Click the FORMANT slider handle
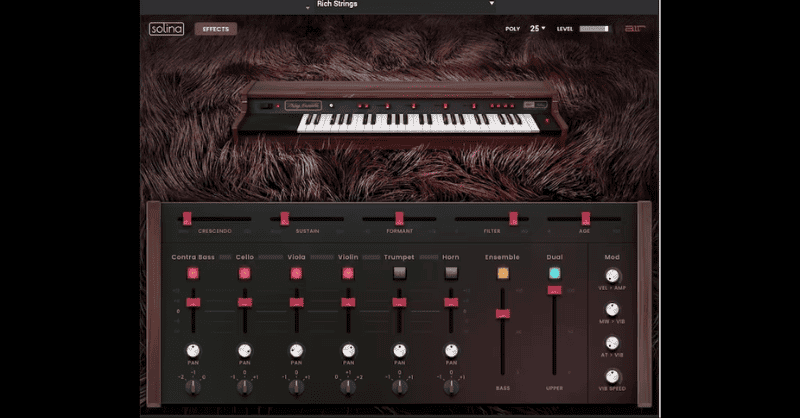This screenshot has height=418, width=800. click(x=399, y=219)
